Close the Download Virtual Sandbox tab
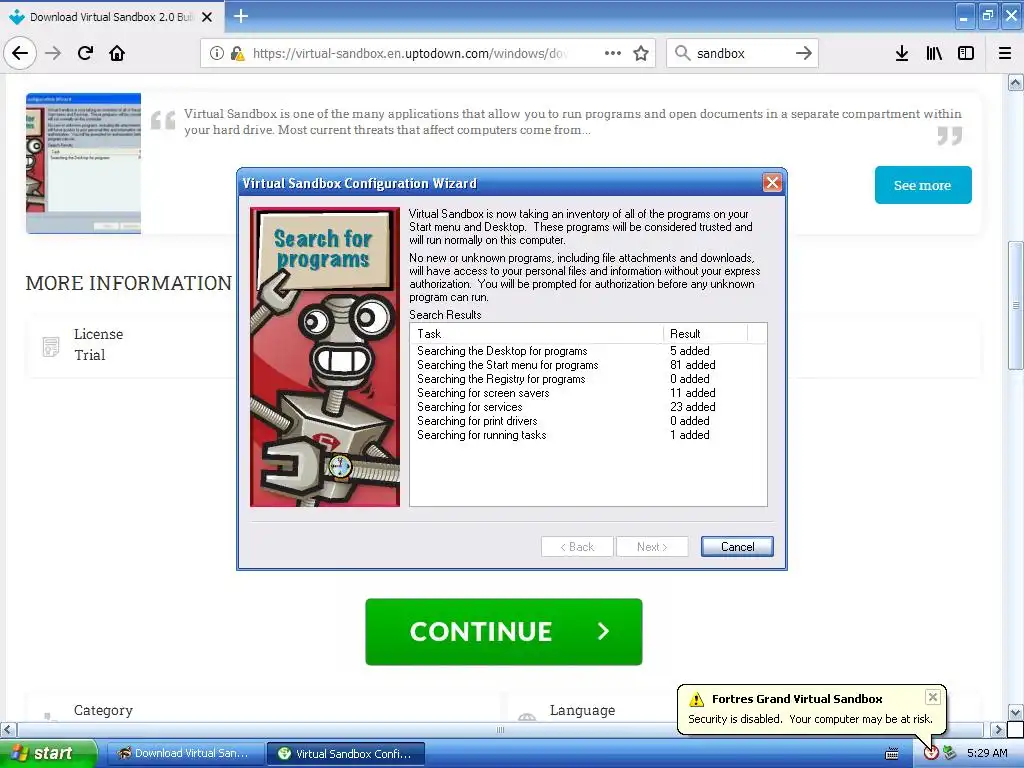 [207, 17]
